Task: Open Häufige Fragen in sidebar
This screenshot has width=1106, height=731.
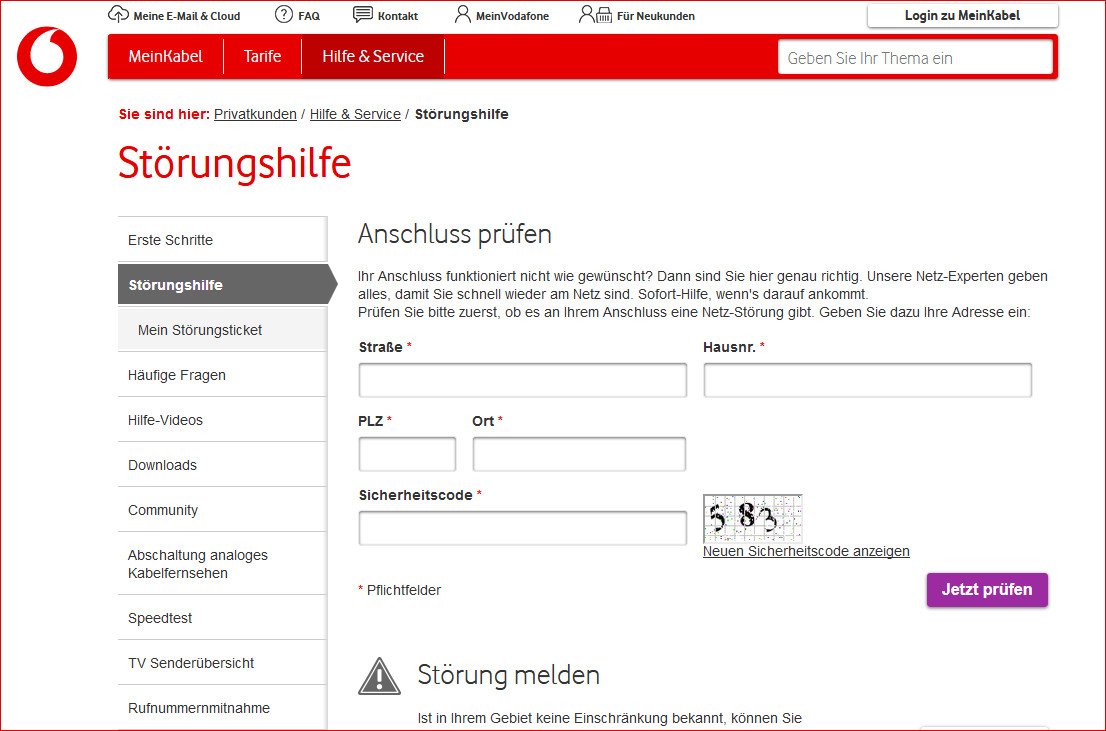Action: point(222,375)
